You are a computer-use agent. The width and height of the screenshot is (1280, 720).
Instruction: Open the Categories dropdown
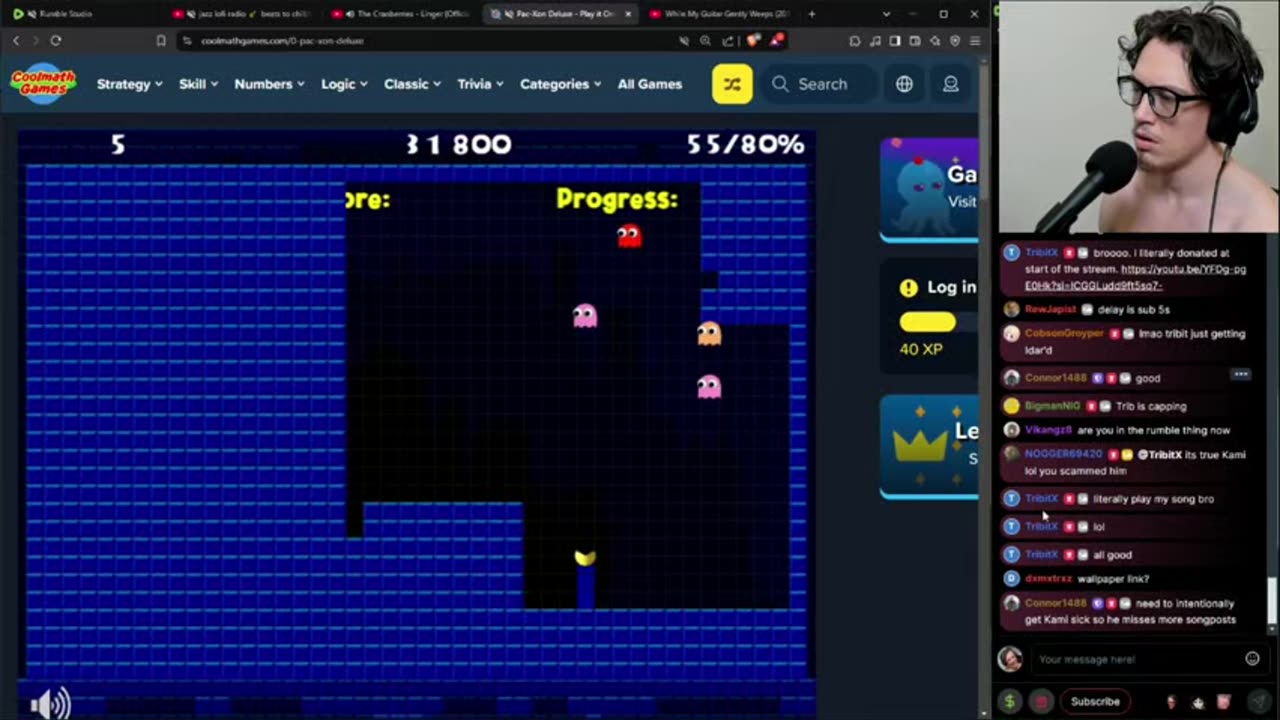(560, 84)
